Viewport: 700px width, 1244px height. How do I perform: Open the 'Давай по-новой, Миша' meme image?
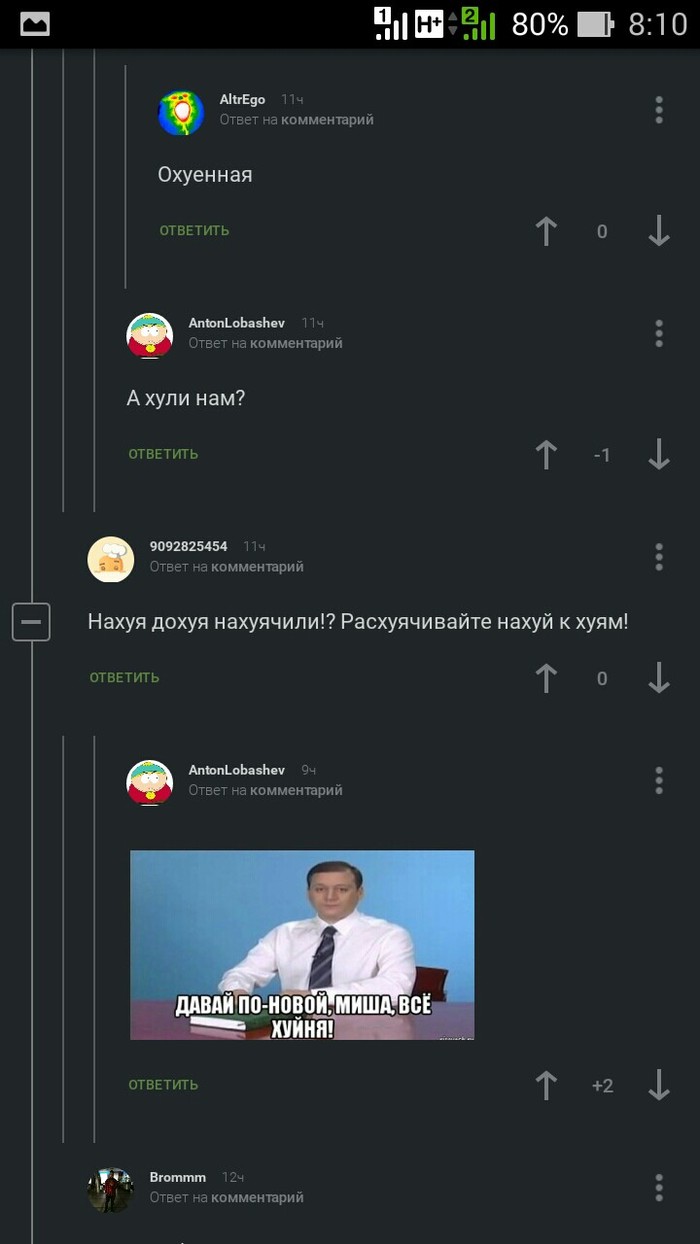pyautogui.click(x=302, y=945)
